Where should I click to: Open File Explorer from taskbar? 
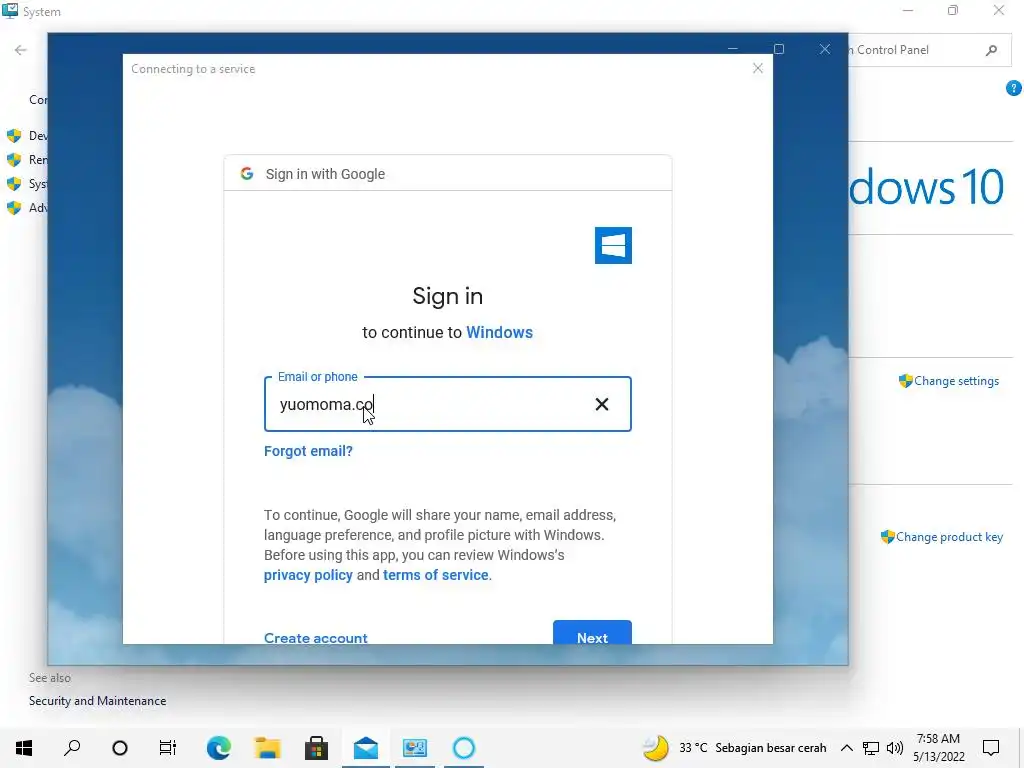(x=268, y=748)
